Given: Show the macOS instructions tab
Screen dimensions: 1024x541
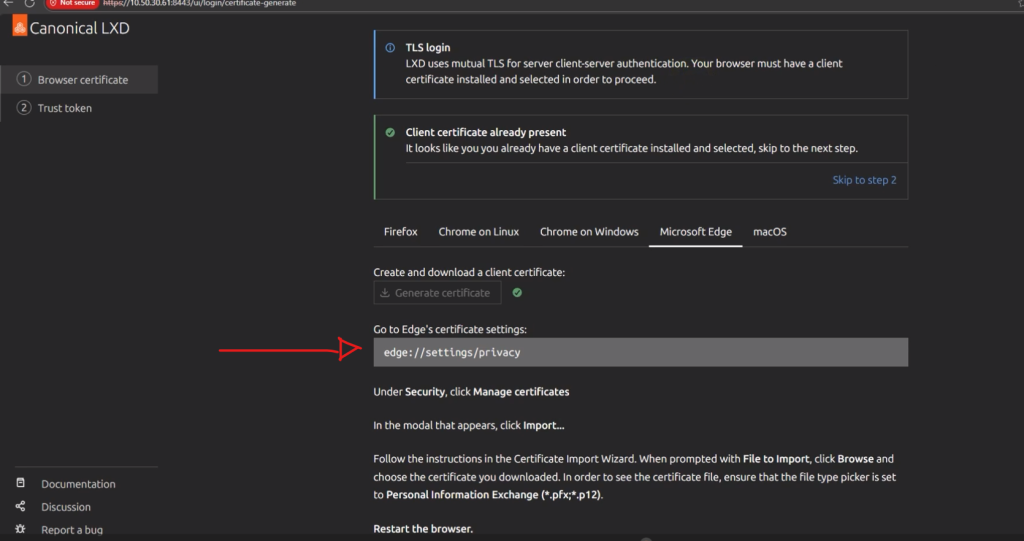Looking at the screenshot, I should click(x=769, y=232).
